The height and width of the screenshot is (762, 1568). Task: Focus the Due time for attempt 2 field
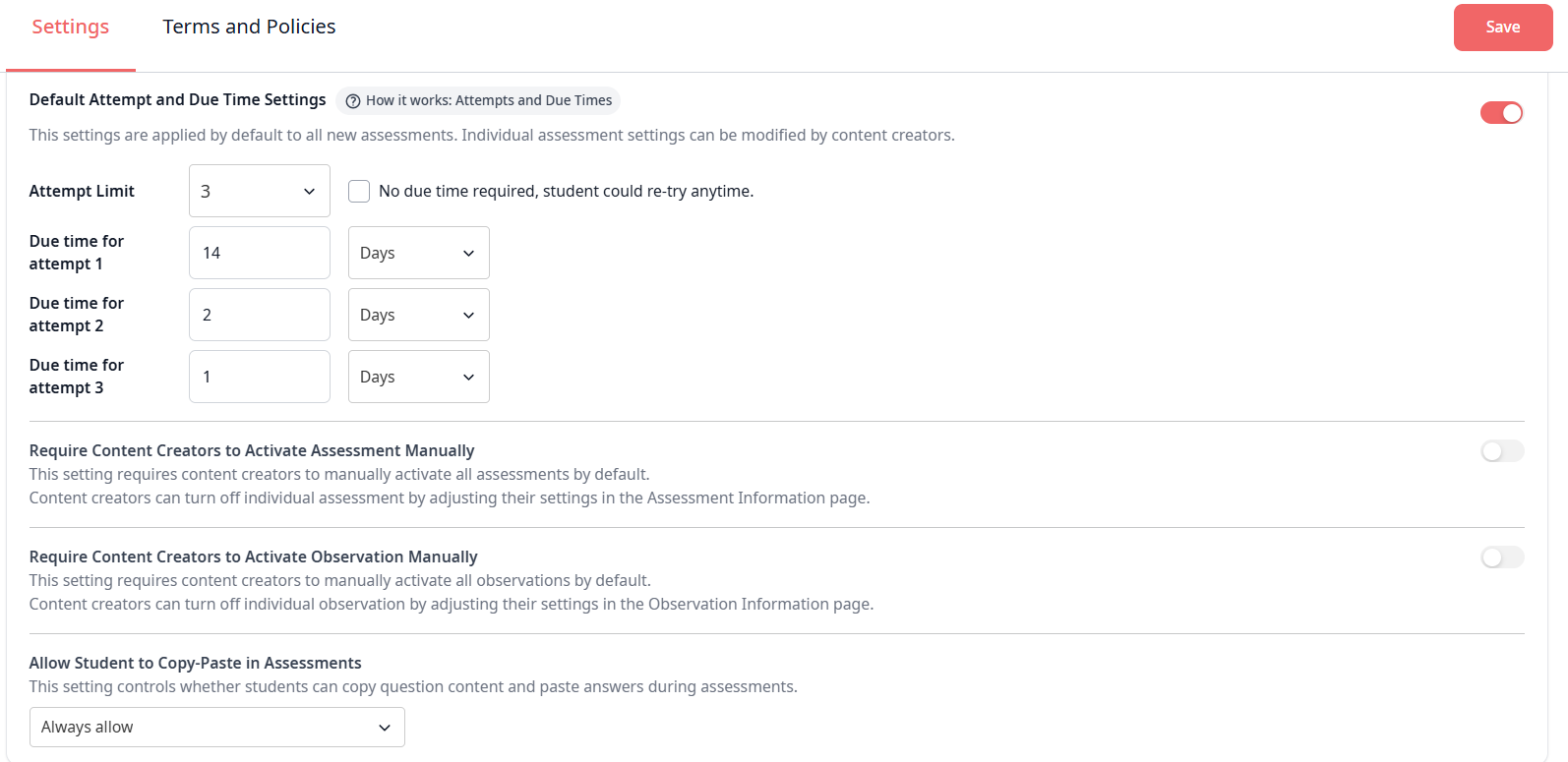click(259, 315)
